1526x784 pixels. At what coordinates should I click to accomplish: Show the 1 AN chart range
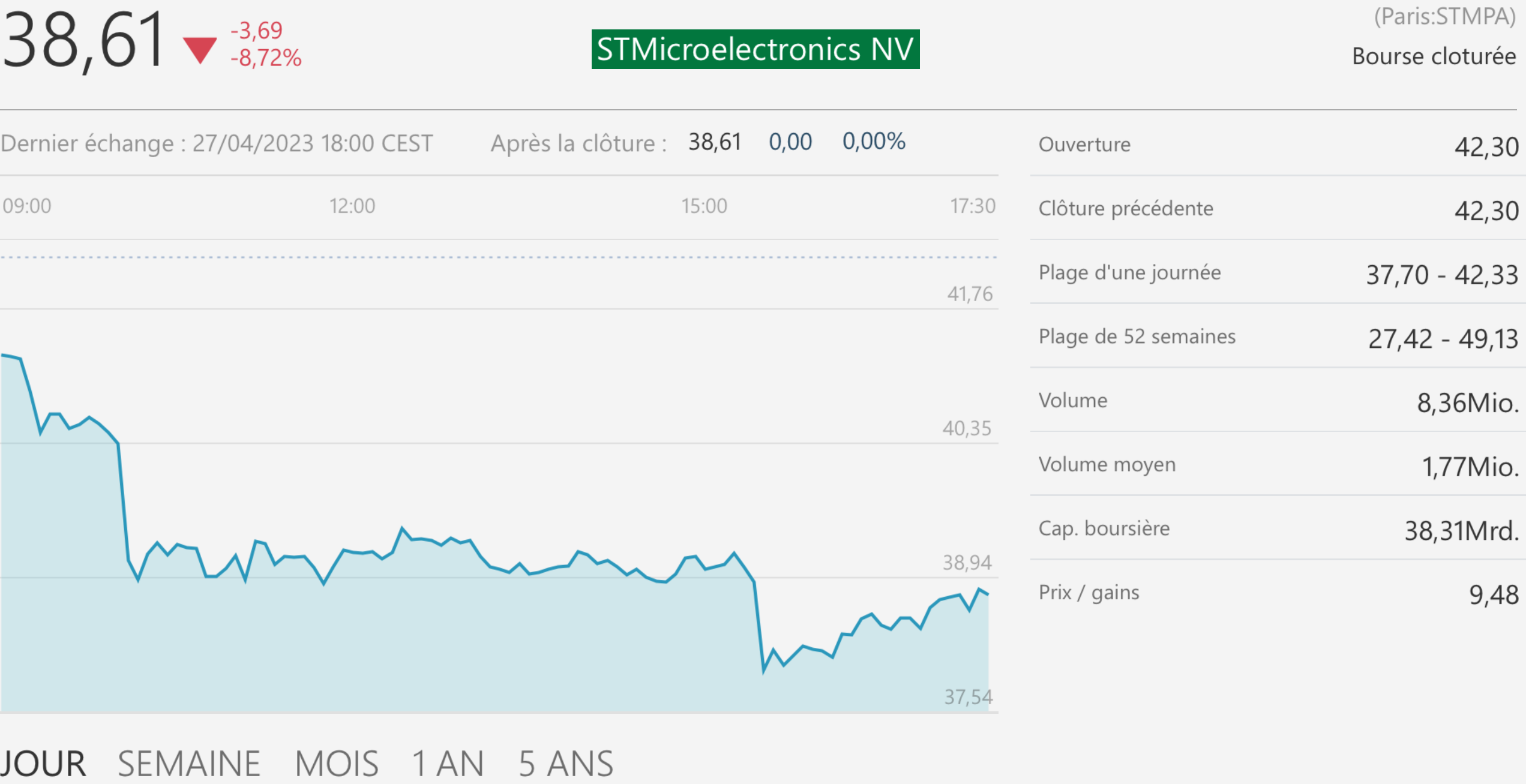click(x=448, y=764)
